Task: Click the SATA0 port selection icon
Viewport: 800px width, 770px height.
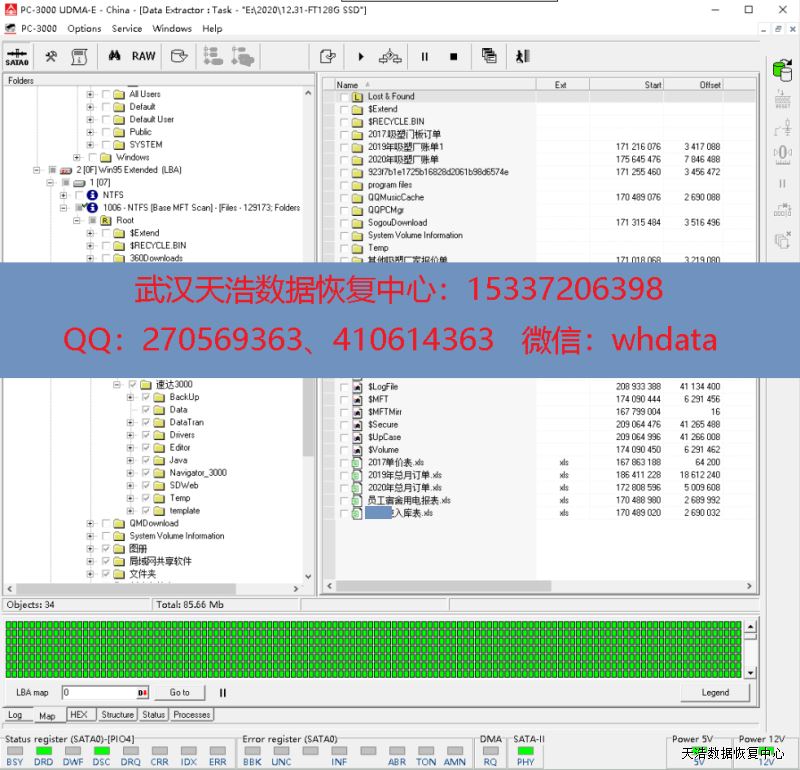Action: click(x=17, y=57)
